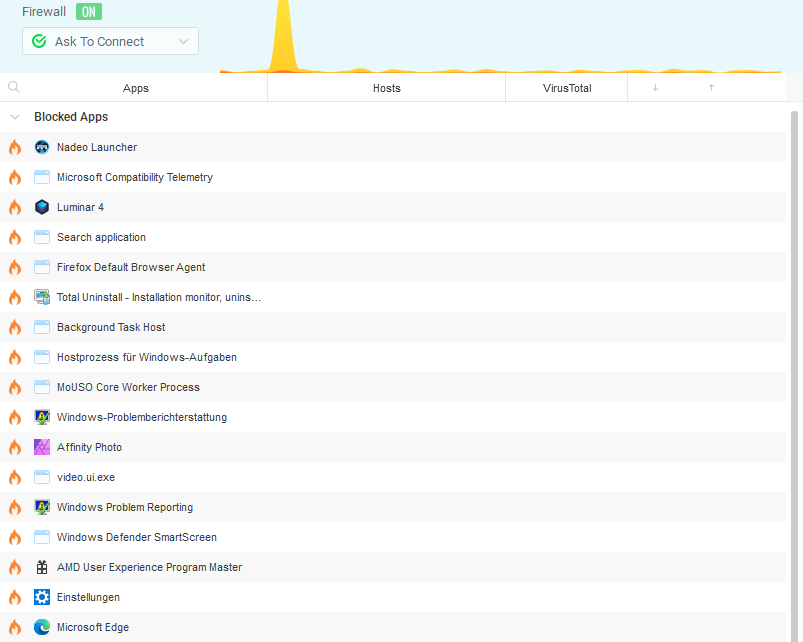The height and width of the screenshot is (642, 803).
Task: Click the Microsoft Compatibility Telemetry window icon
Action: [42, 177]
